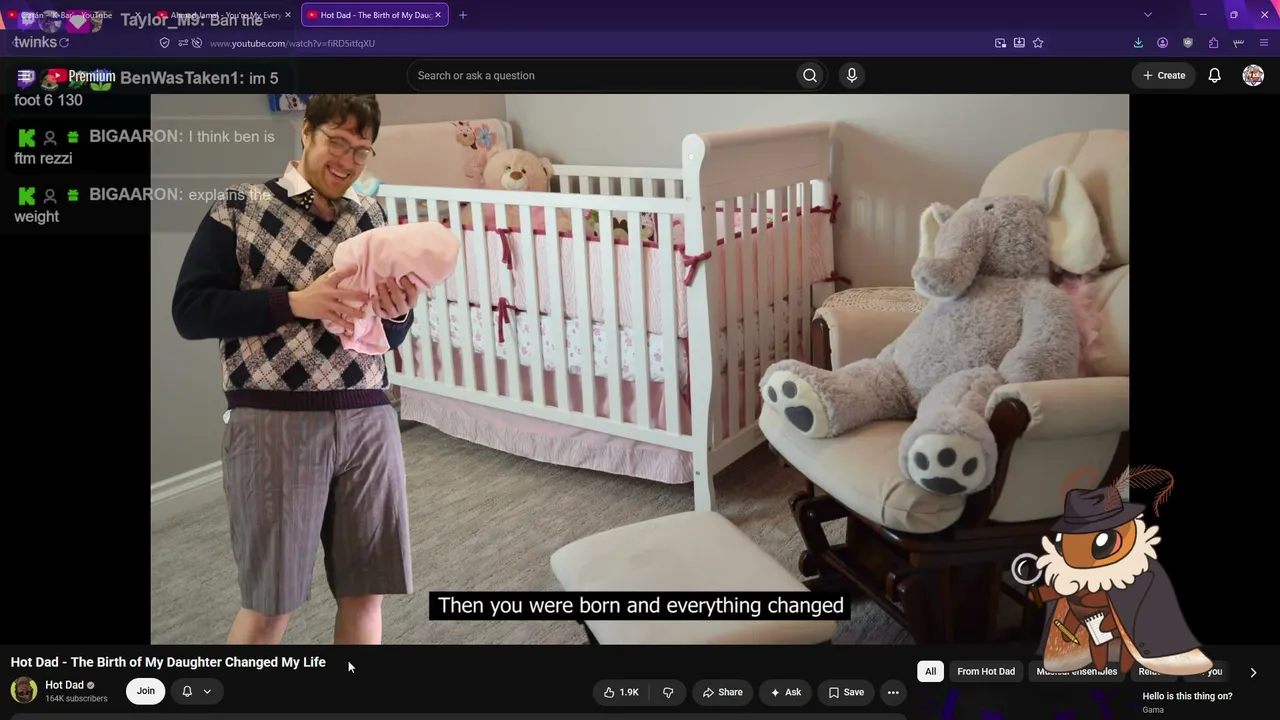The image size is (1280, 720).
Task: Expand the list all tabs chevron
Action: pos(1148,15)
